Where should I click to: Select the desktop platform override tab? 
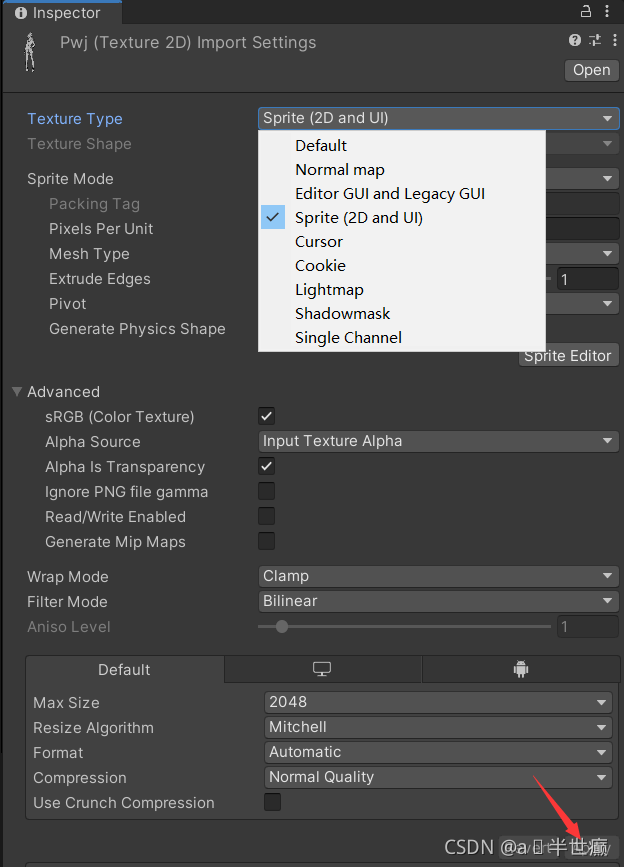322,669
